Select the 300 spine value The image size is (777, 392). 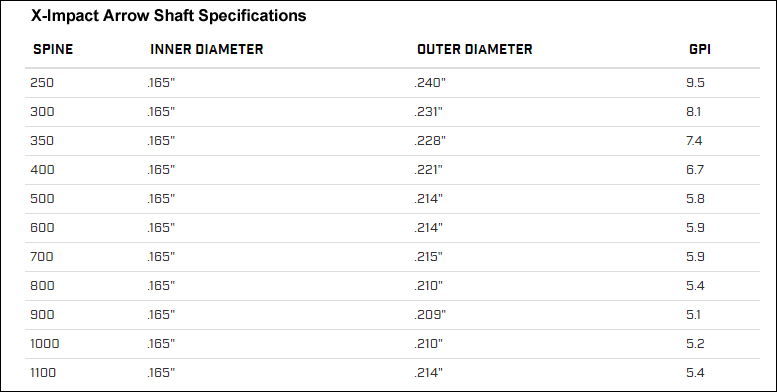[42, 112]
